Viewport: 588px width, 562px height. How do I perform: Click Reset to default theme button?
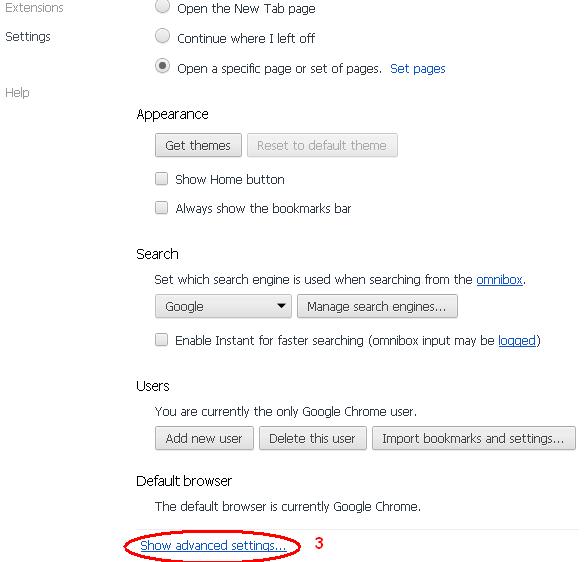(322, 145)
